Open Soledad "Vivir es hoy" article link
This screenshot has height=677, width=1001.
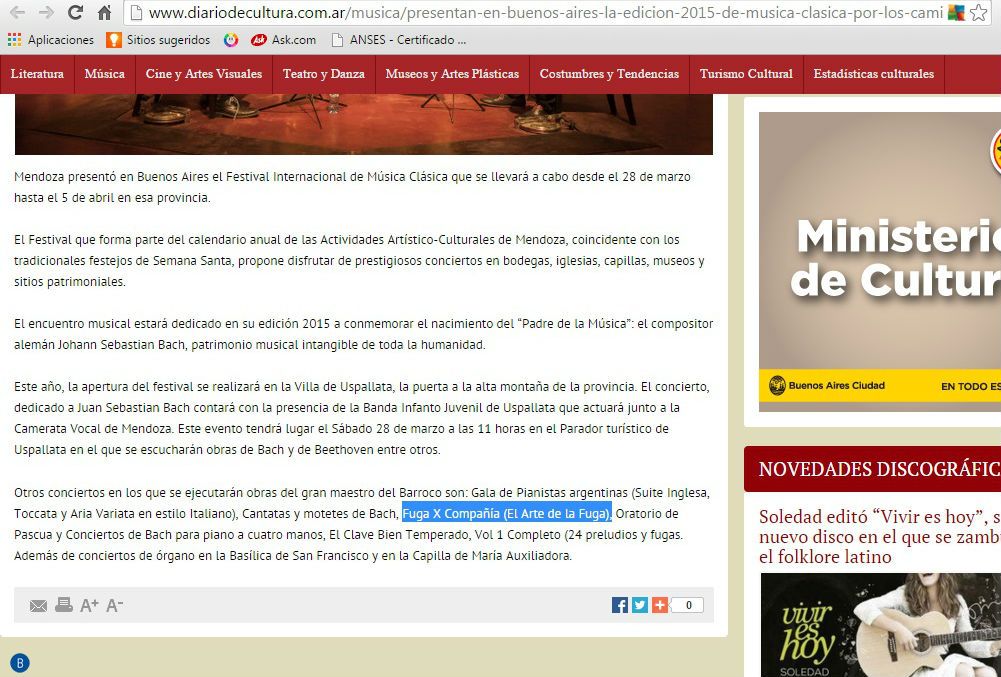(x=879, y=536)
